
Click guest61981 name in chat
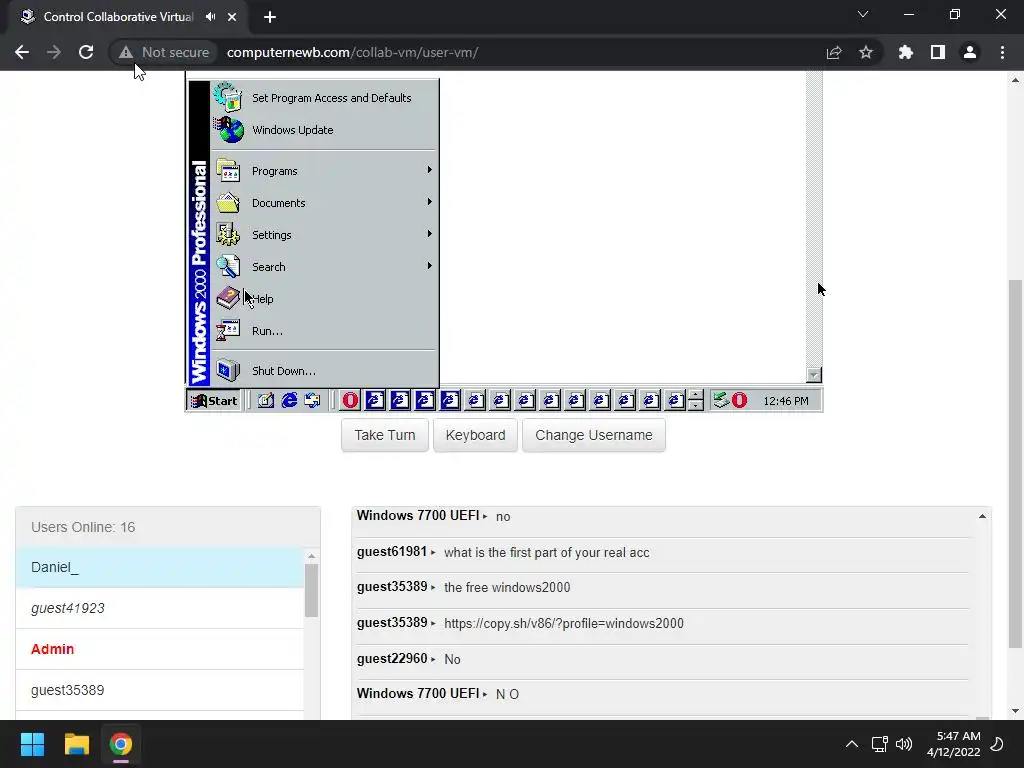tap(392, 552)
